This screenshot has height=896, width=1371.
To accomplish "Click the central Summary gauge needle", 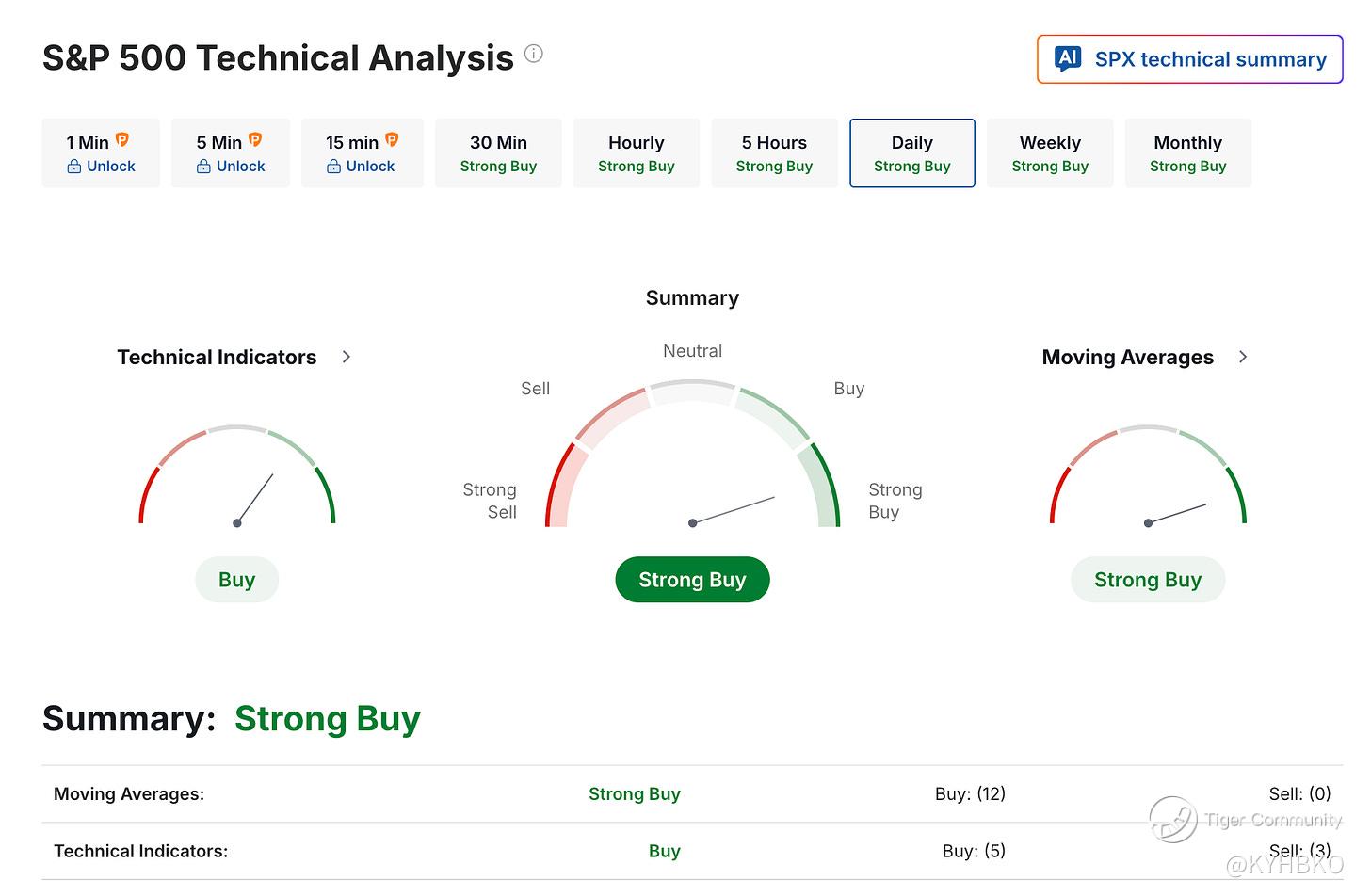I will pos(734,510).
